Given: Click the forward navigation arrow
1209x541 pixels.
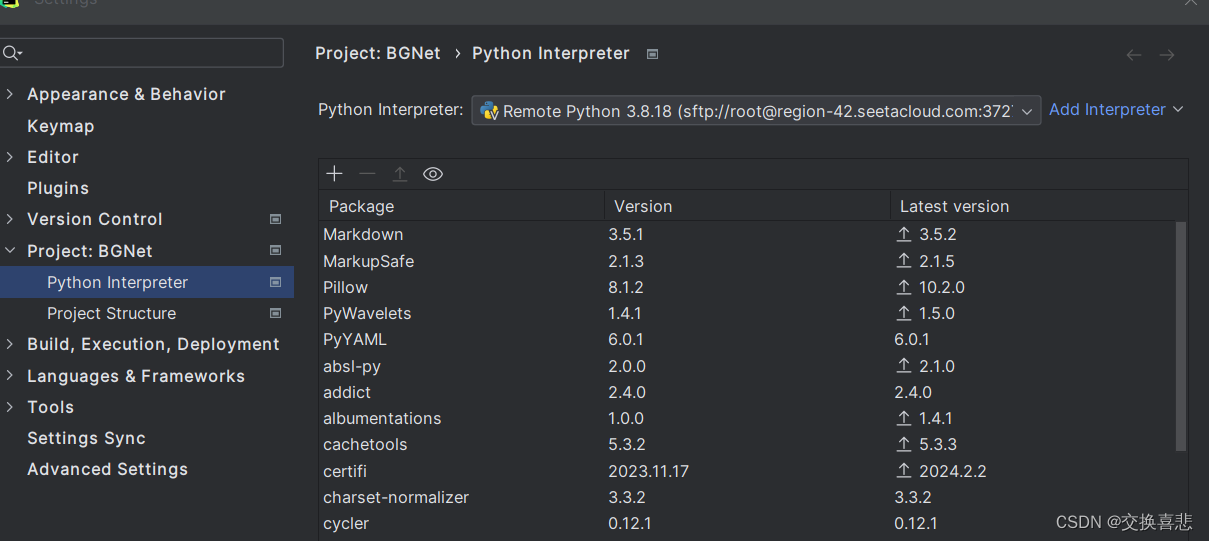Looking at the screenshot, I should point(1167,55).
